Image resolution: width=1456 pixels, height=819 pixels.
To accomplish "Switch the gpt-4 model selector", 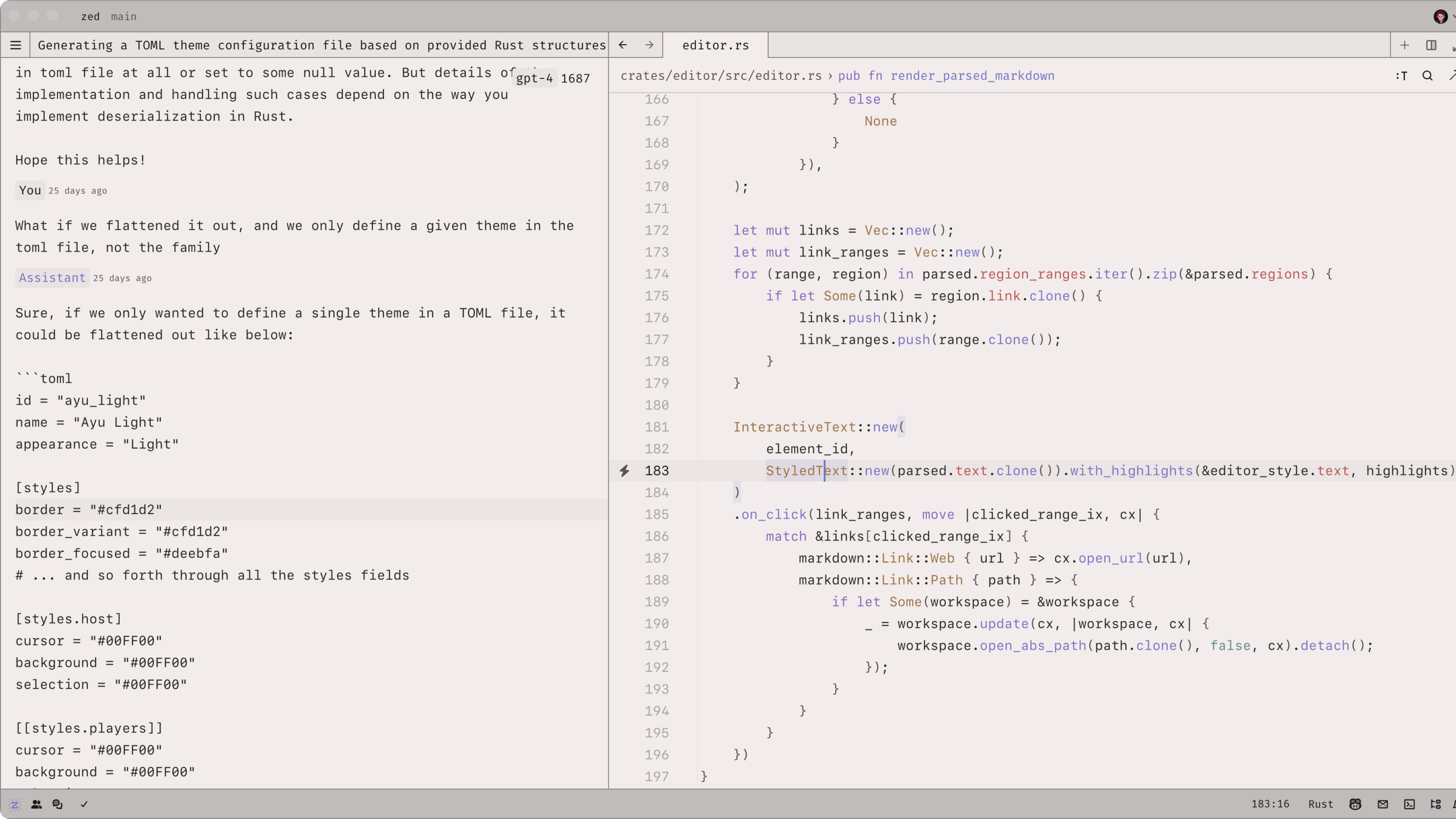I will coord(534,79).
